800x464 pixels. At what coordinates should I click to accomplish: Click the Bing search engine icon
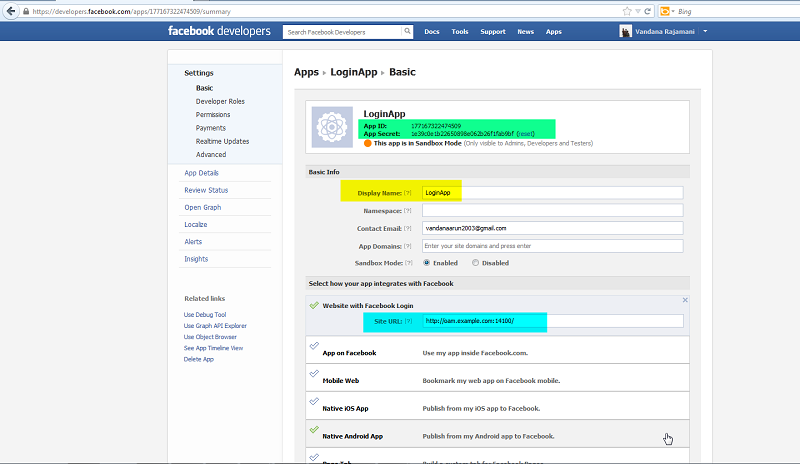click(665, 11)
